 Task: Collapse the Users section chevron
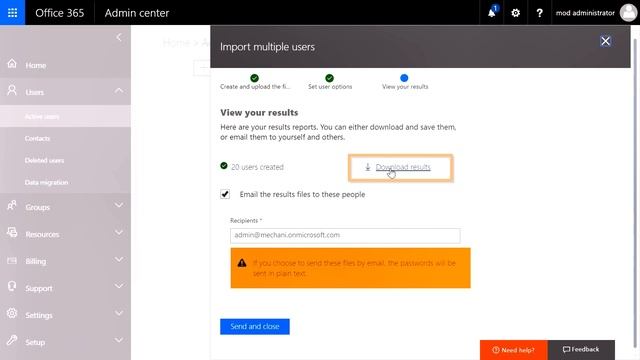119,91
